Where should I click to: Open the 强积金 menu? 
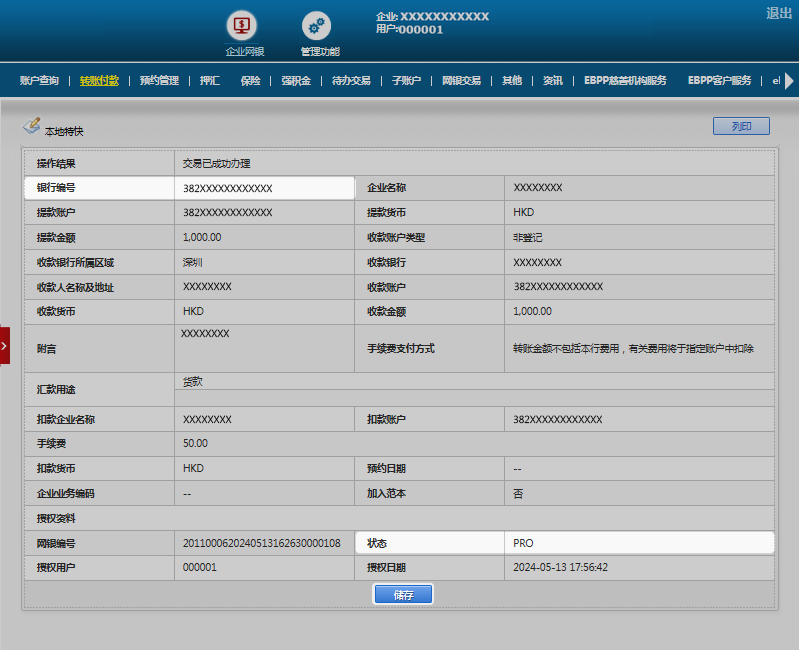(x=296, y=80)
